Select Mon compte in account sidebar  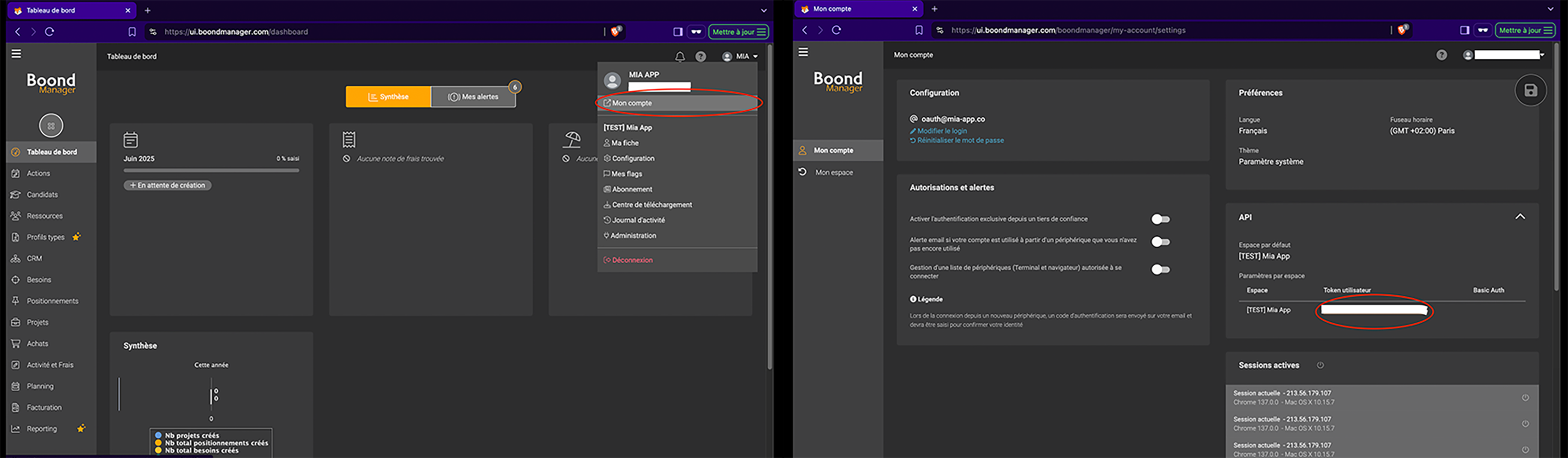838,150
